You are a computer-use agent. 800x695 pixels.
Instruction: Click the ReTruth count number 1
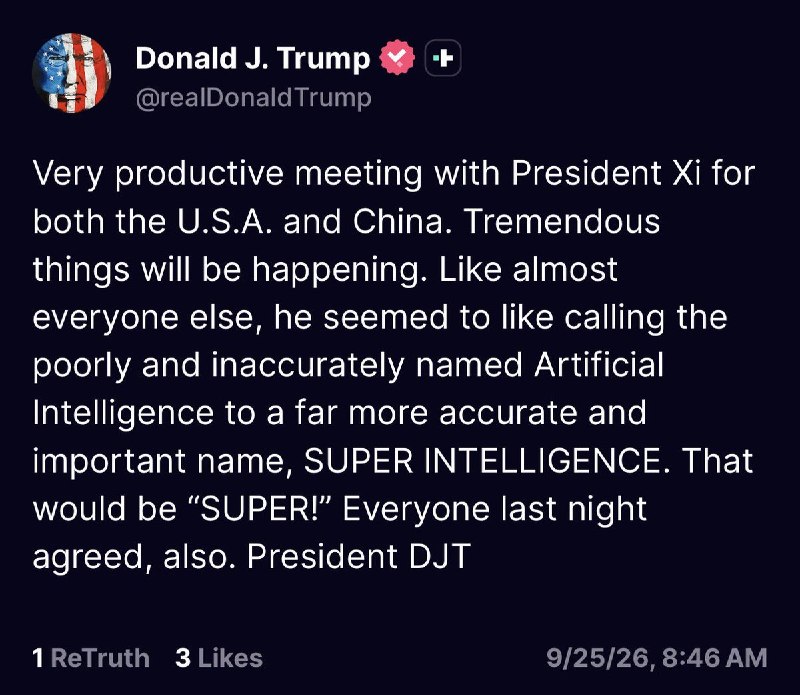click(38, 658)
